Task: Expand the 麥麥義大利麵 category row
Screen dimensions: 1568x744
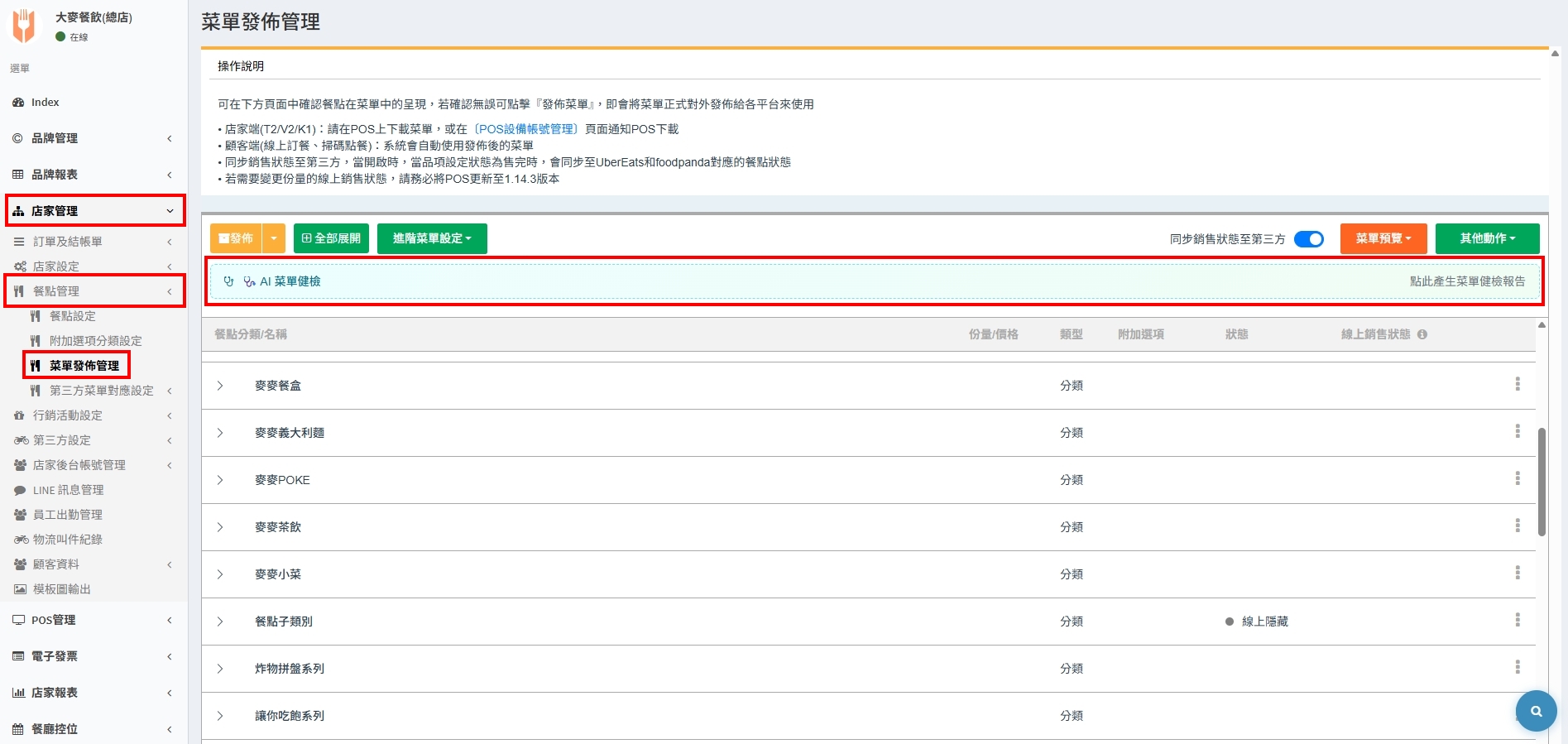Action: pyautogui.click(x=220, y=433)
